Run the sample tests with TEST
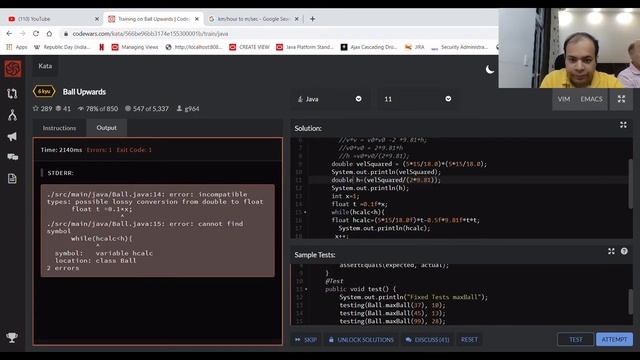Image resolution: width=640 pixels, height=360 pixels. (576, 340)
